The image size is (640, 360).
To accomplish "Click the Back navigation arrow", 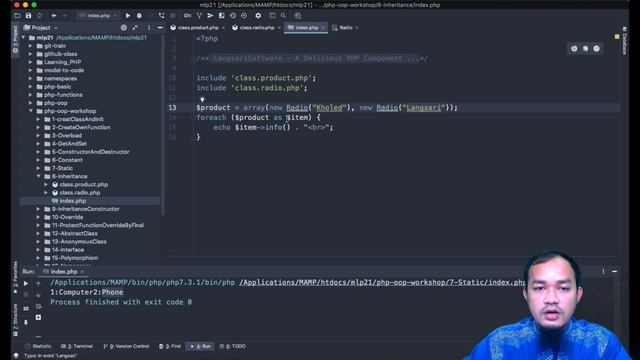I will pyautogui.click(x=53, y=16).
